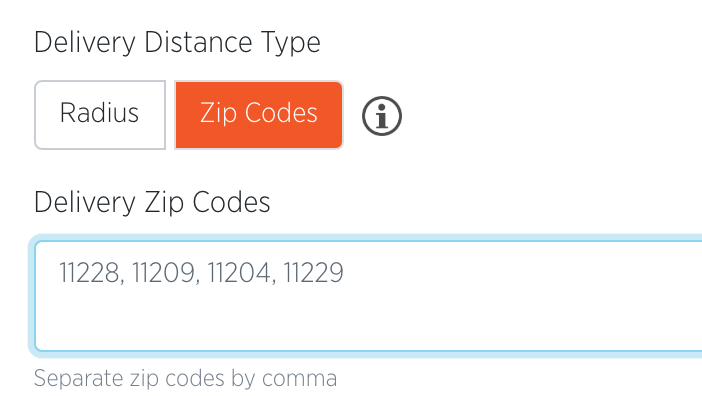Screen dimensions: 702x396
Task: Place cursor in the zip codes box
Action: click(x=368, y=296)
